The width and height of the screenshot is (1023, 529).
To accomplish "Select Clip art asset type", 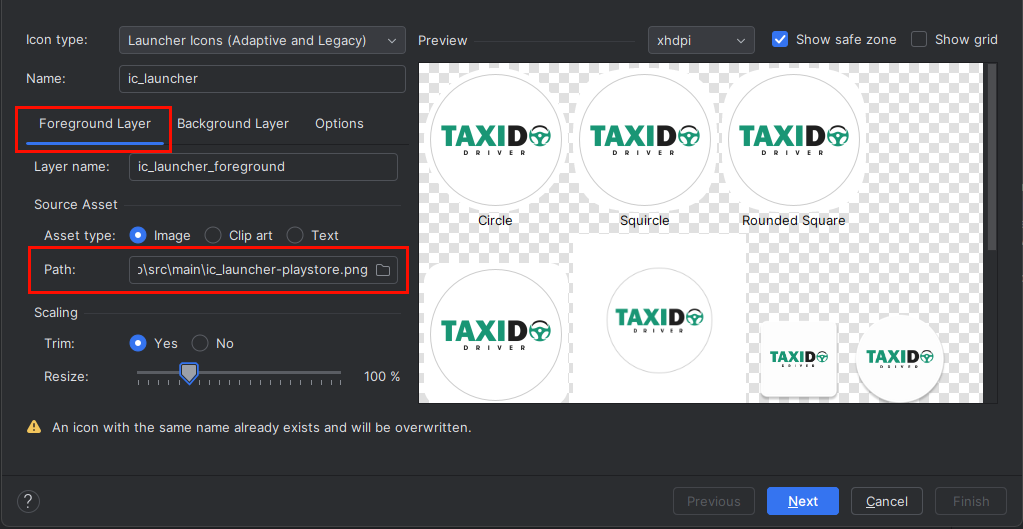I will coord(213,235).
